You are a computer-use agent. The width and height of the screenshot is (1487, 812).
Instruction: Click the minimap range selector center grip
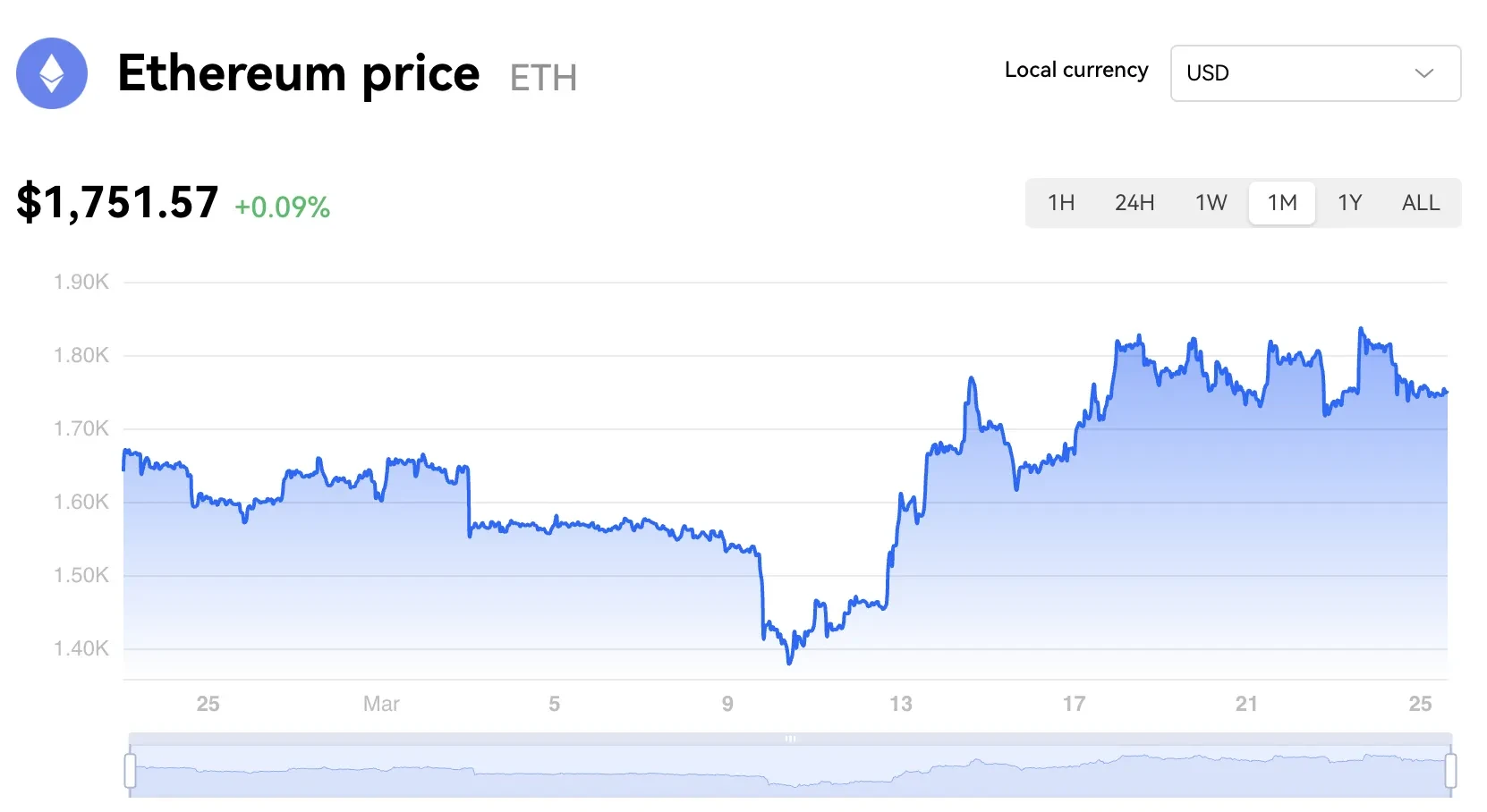click(x=790, y=740)
